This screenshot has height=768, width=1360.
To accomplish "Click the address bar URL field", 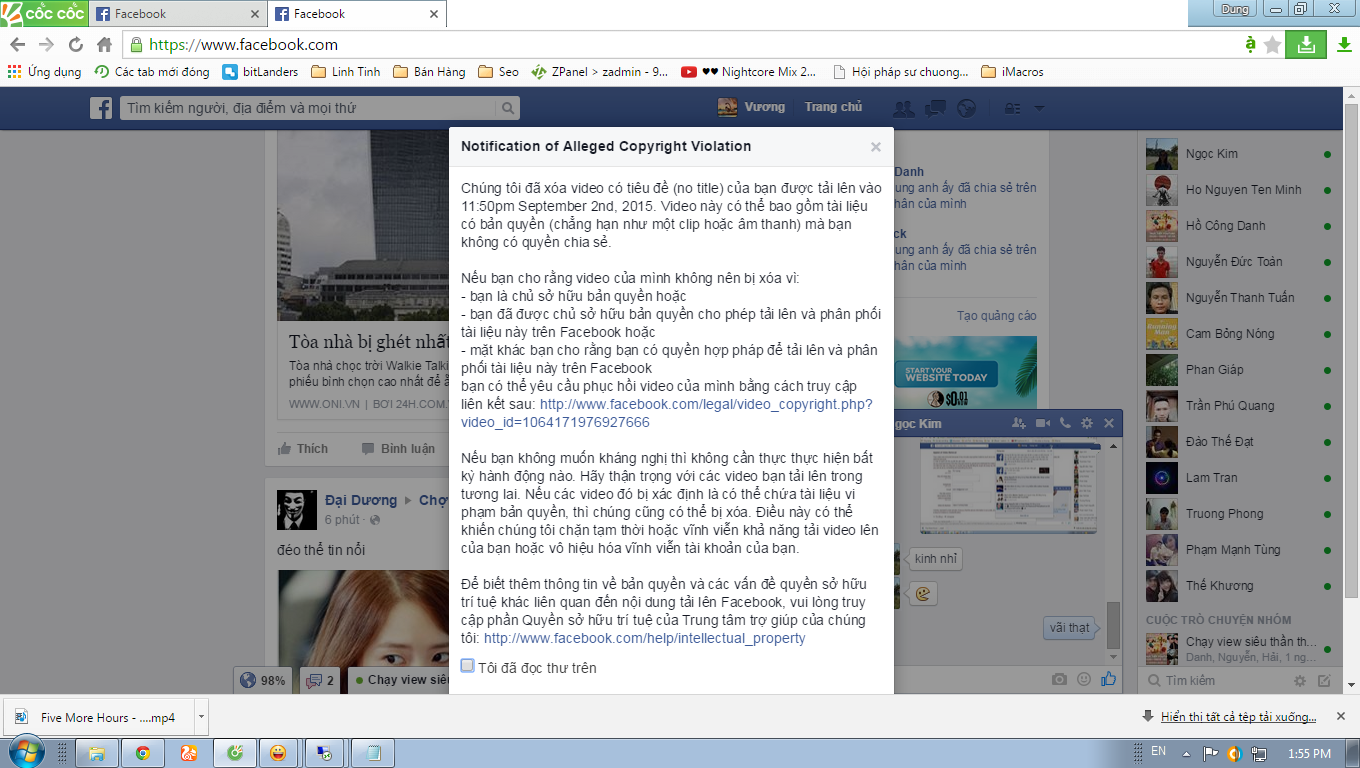I will coord(680,45).
